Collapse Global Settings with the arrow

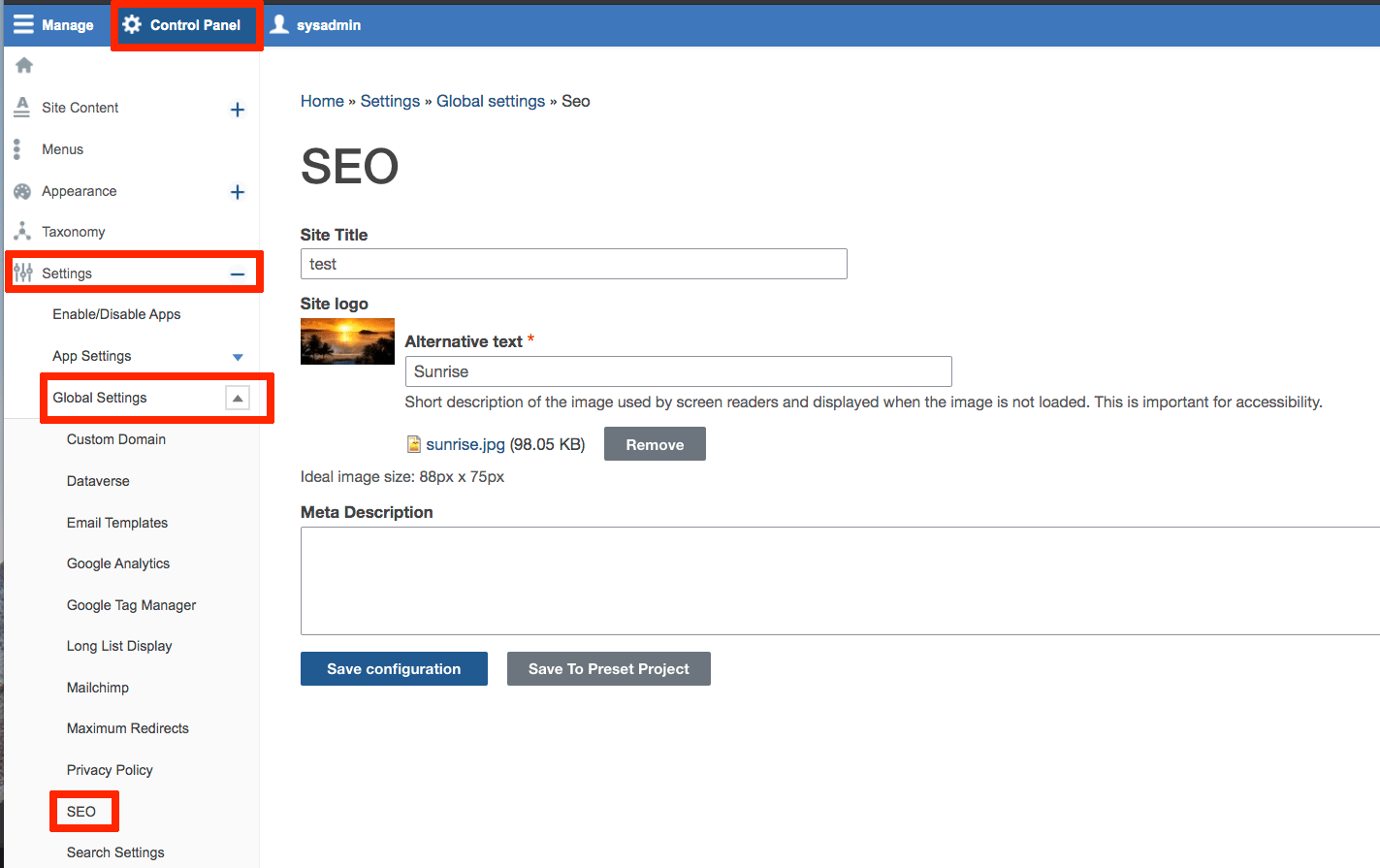point(238,398)
